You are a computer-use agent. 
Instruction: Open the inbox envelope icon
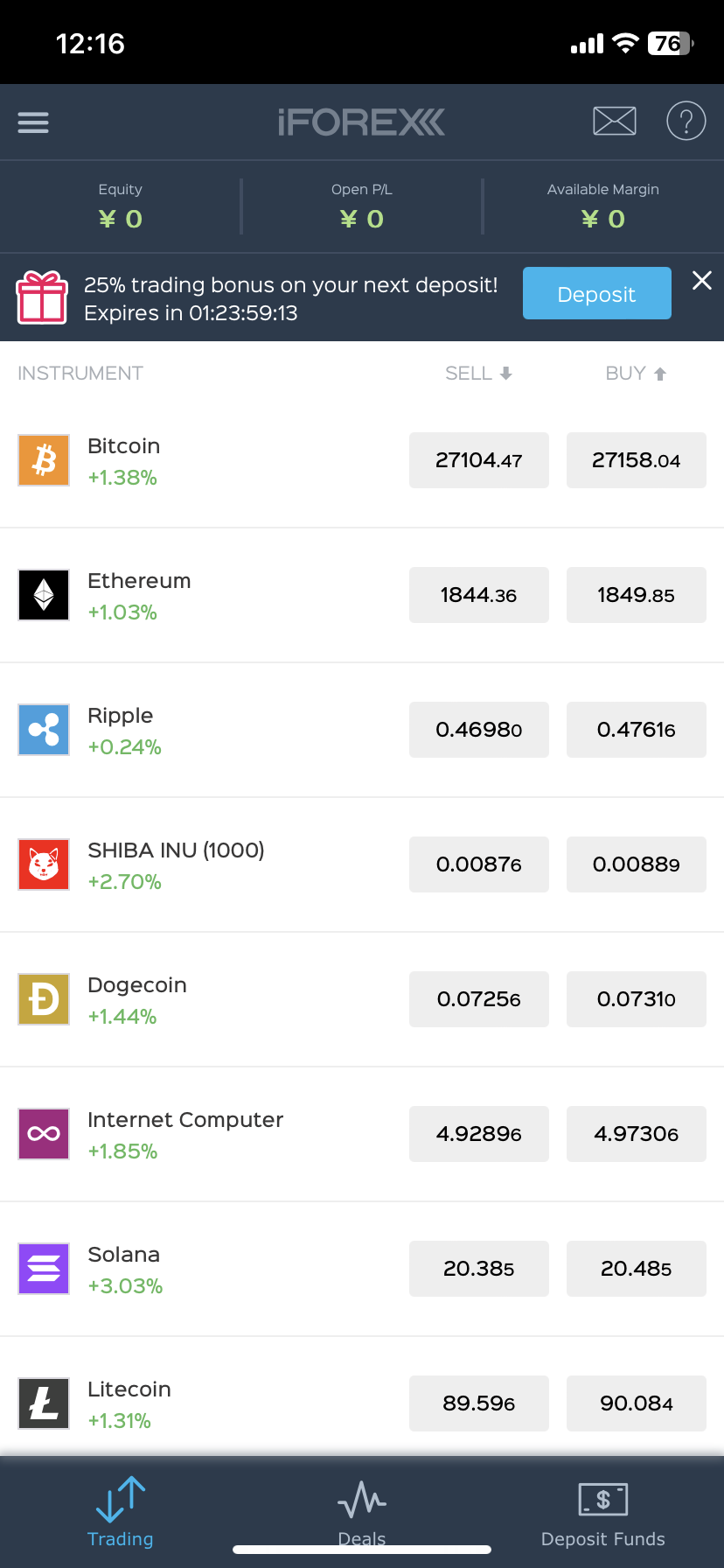point(614,121)
